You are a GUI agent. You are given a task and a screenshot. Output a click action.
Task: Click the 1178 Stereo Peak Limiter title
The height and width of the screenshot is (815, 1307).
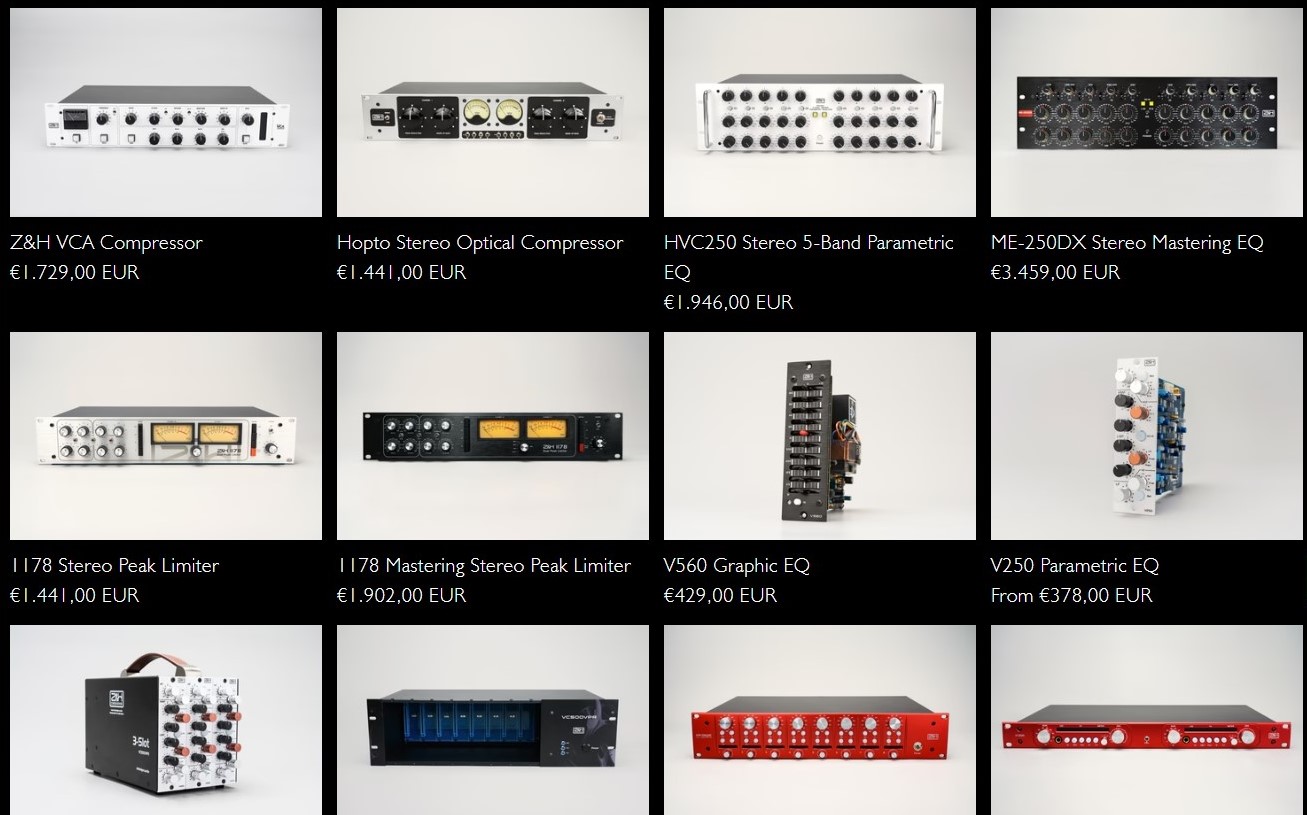tap(114, 566)
